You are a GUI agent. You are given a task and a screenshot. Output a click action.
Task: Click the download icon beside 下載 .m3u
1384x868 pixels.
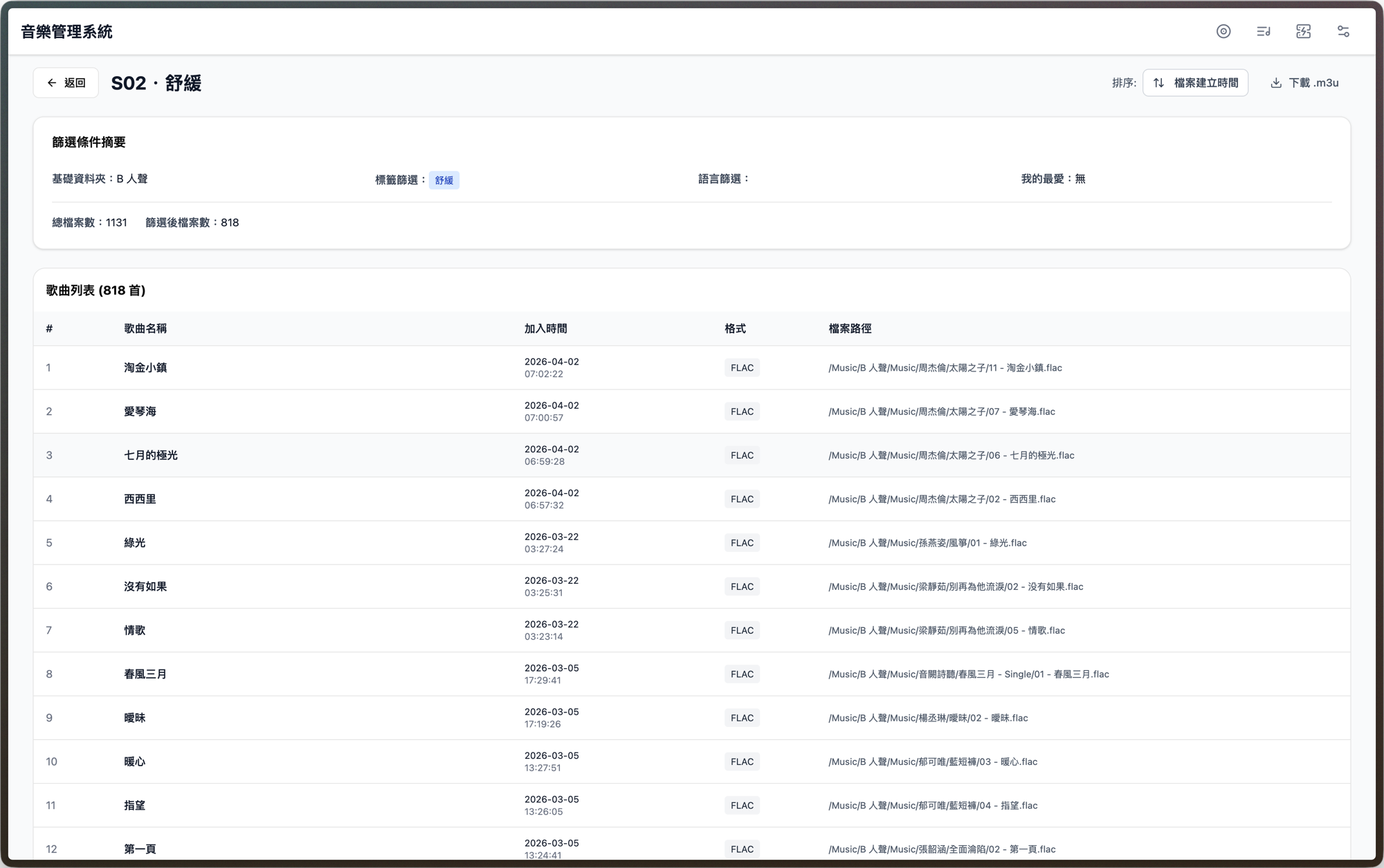(1276, 83)
